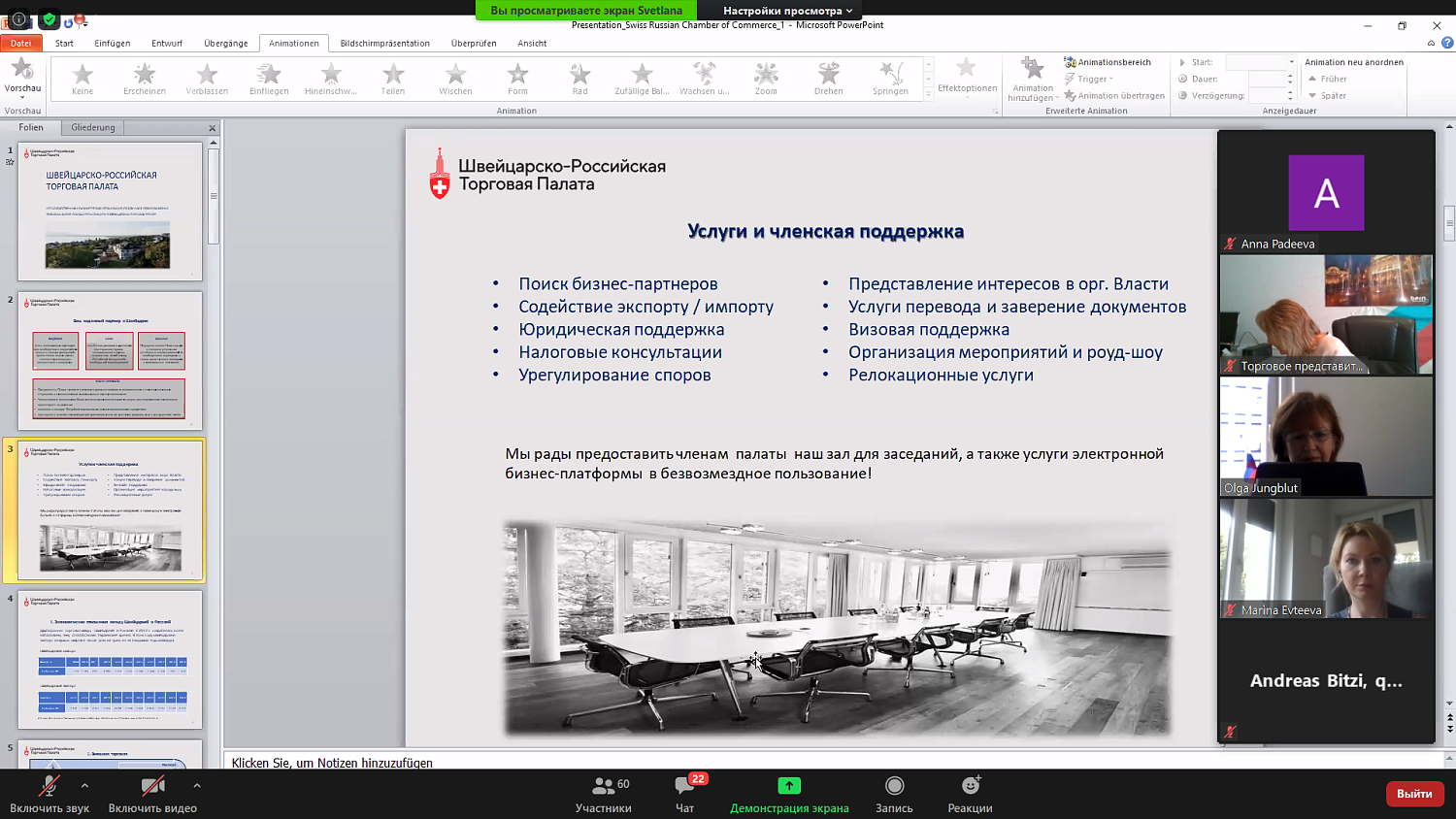1456x819 pixels.
Task: Click the green encryption shield icon
Action: 50,19
